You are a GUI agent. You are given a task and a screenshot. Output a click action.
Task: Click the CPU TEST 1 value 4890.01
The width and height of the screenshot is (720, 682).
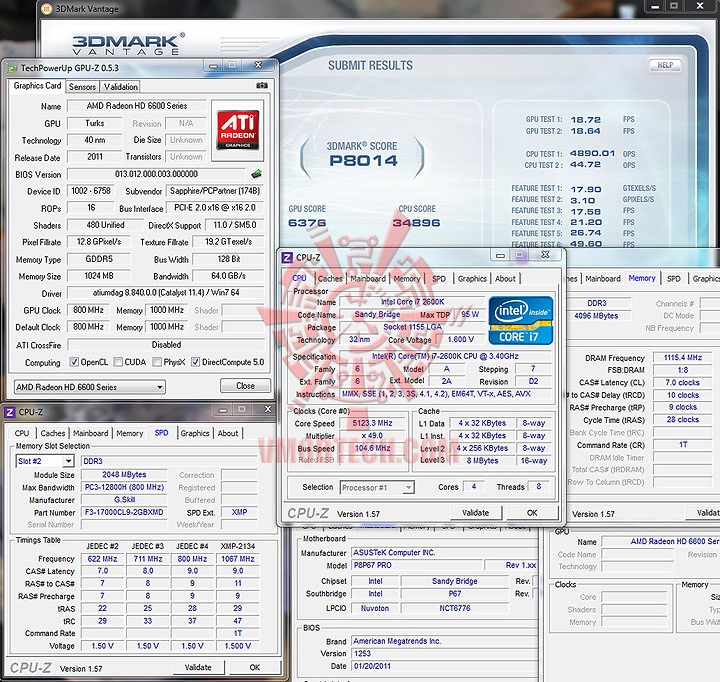(x=592, y=153)
